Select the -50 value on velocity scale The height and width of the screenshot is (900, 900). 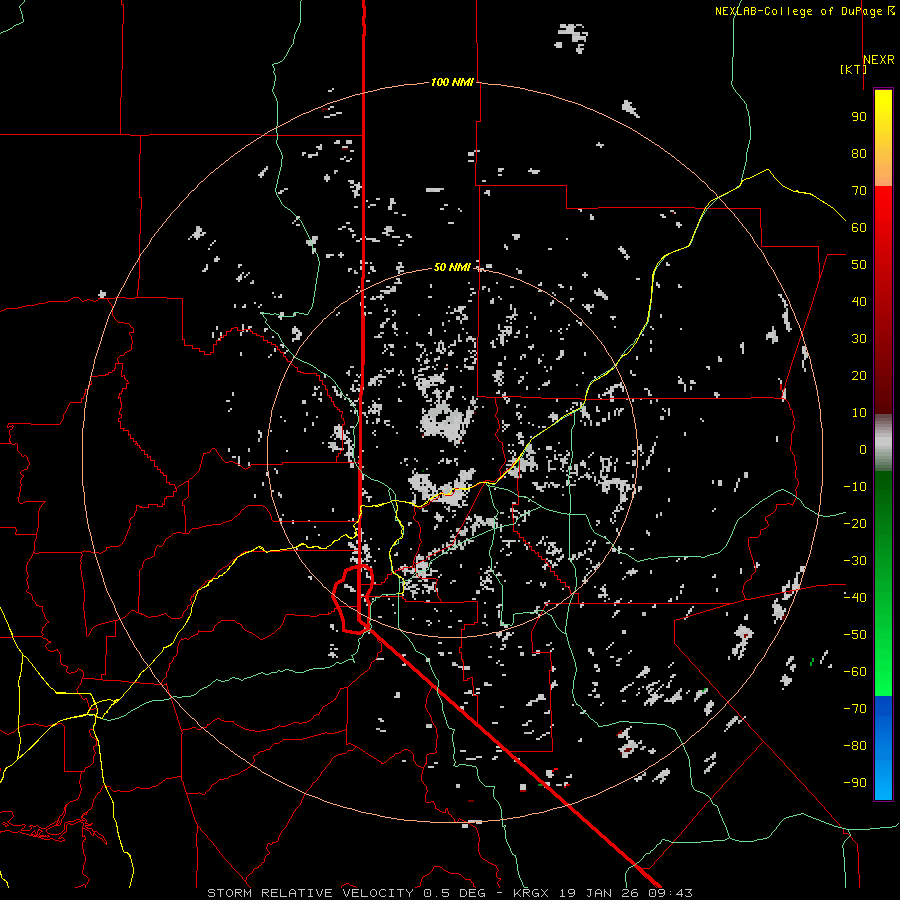click(x=855, y=634)
